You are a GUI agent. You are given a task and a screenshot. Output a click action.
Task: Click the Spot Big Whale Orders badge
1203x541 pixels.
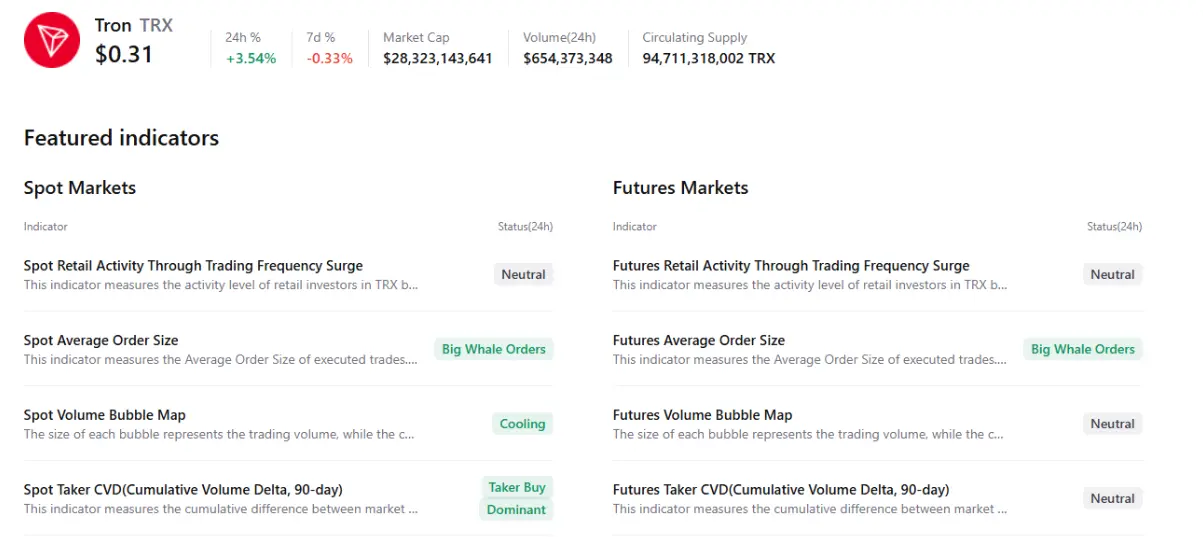pyautogui.click(x=494, y=349)
